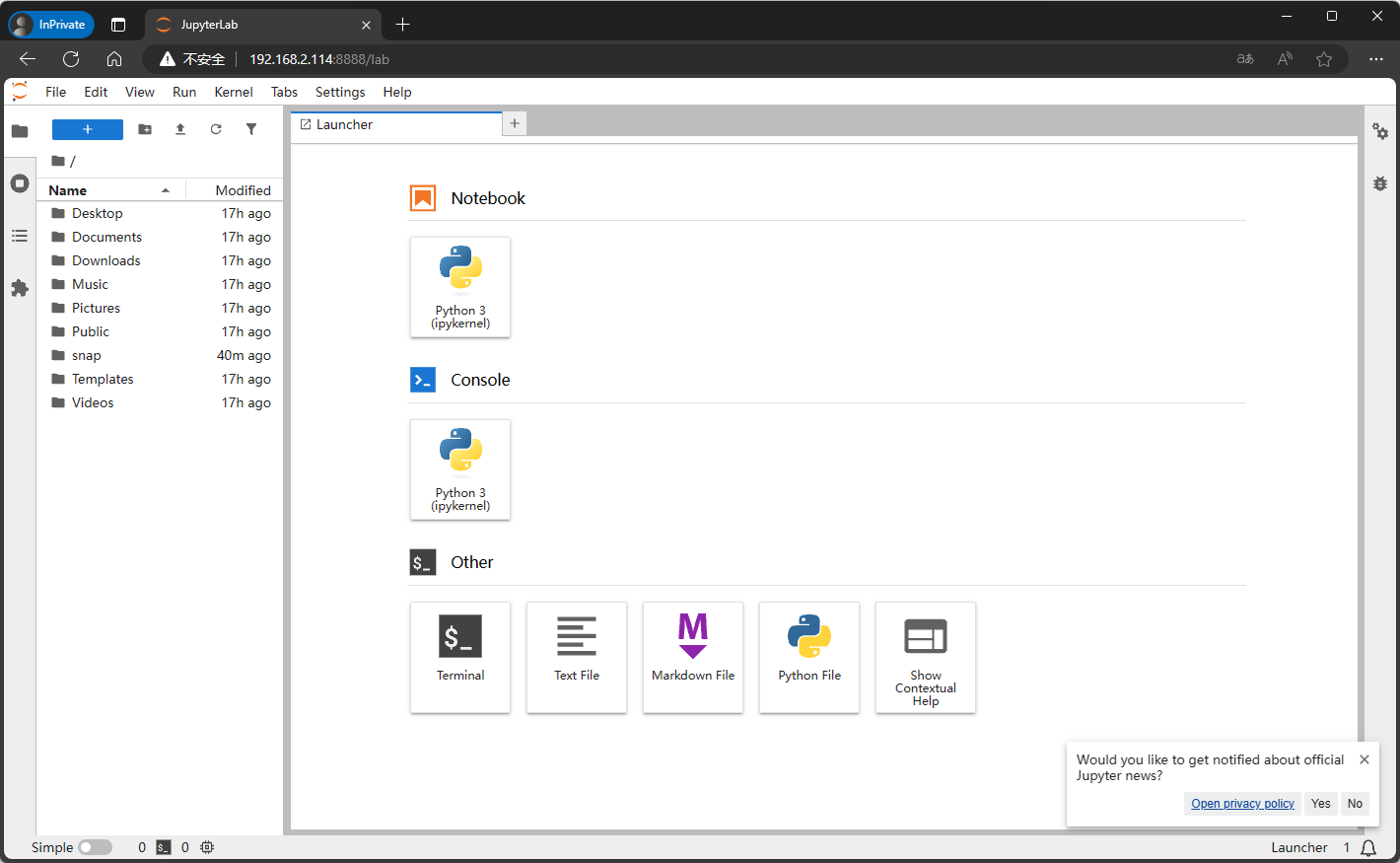
Task: Click No on Jupyter news notification
Action: (x=1356, y=804)
